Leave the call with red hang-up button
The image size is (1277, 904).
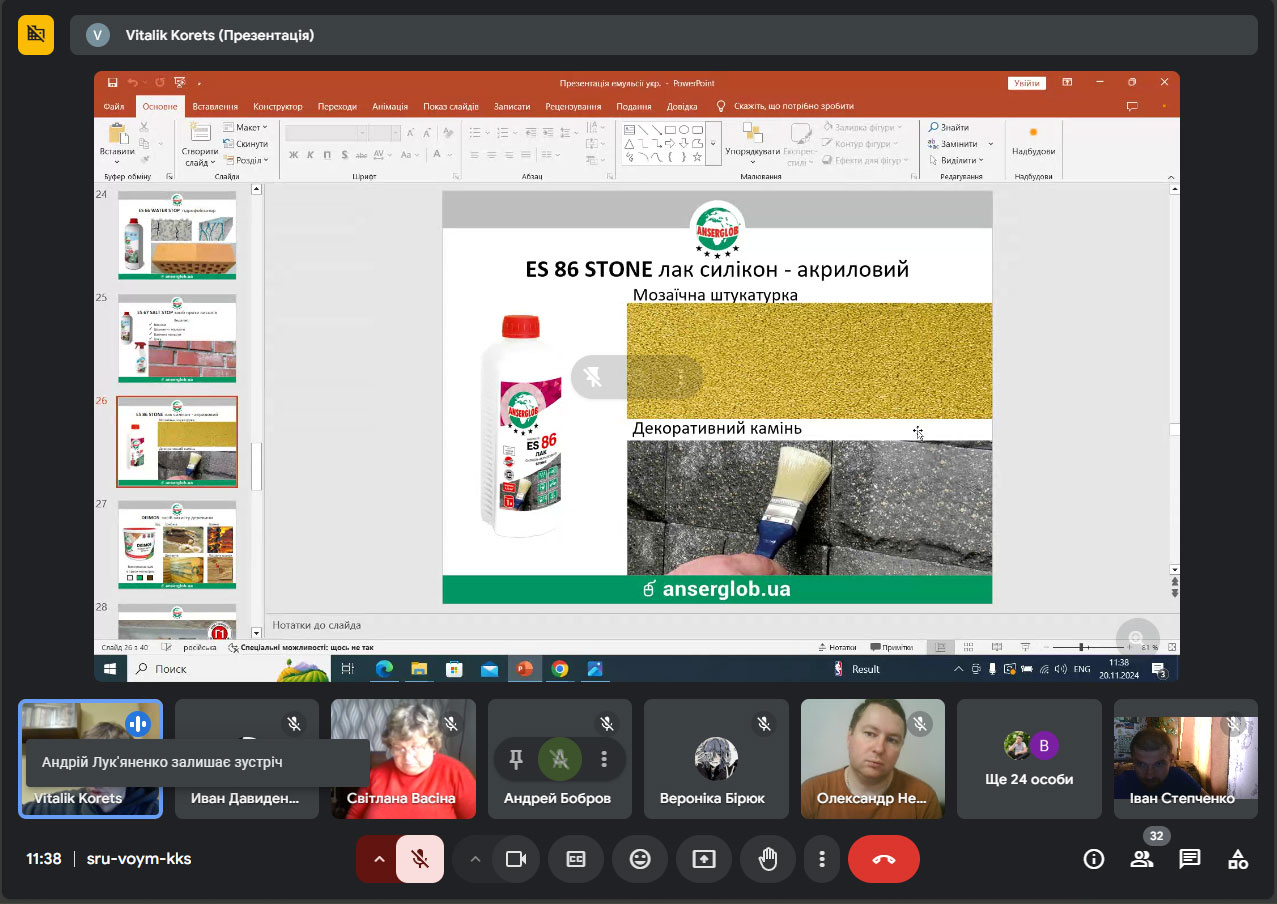tap(884, 859)
